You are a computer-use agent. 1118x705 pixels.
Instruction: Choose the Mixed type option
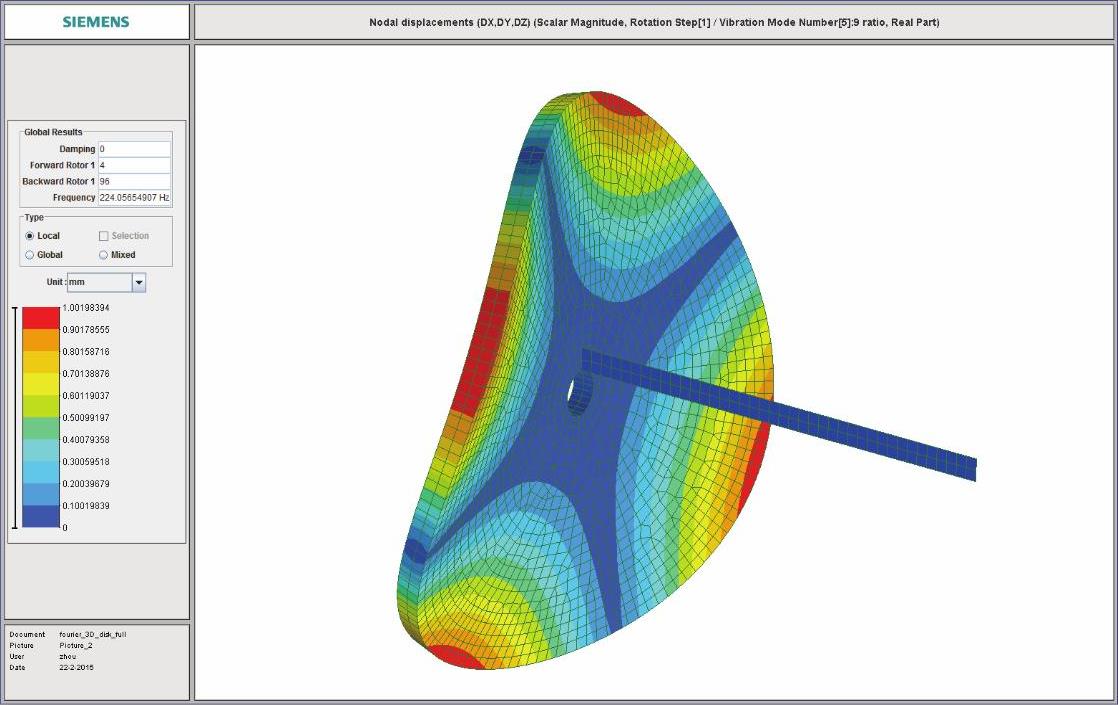(104, 255)
